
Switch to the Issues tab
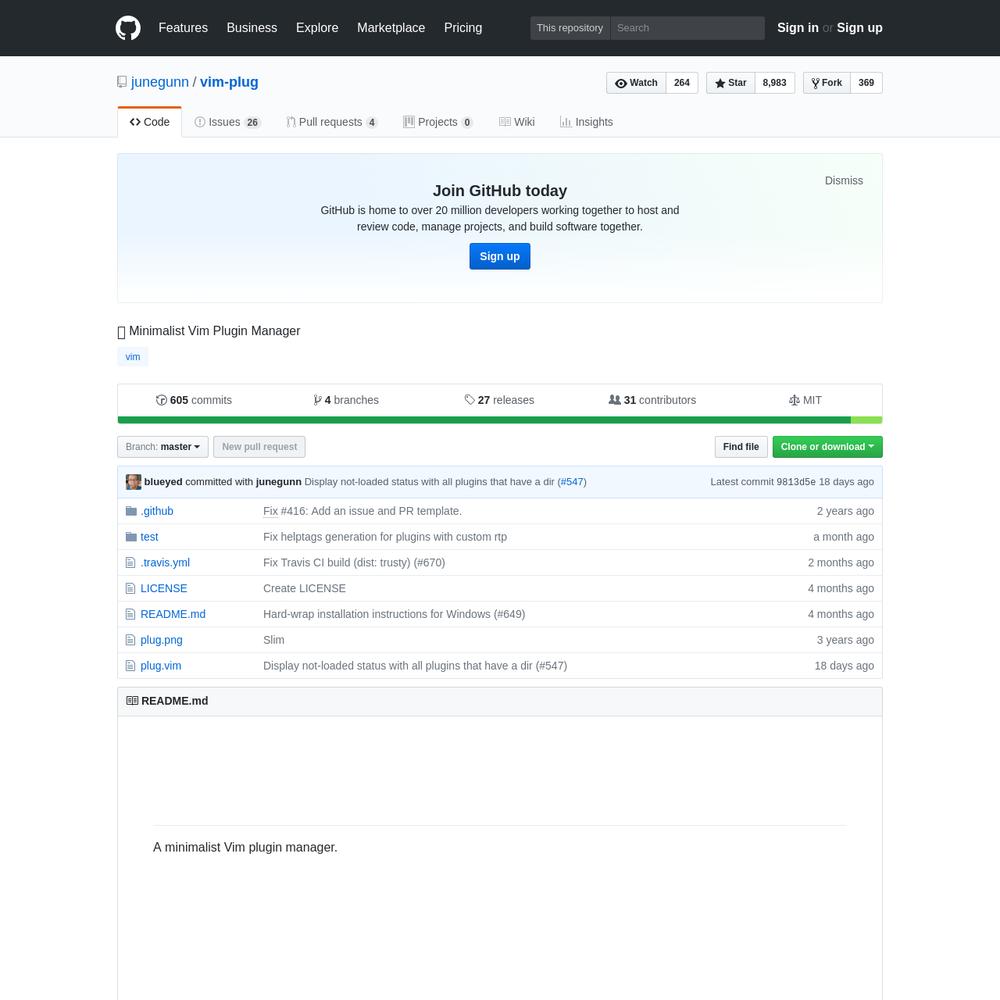click(x=228, y=122)
